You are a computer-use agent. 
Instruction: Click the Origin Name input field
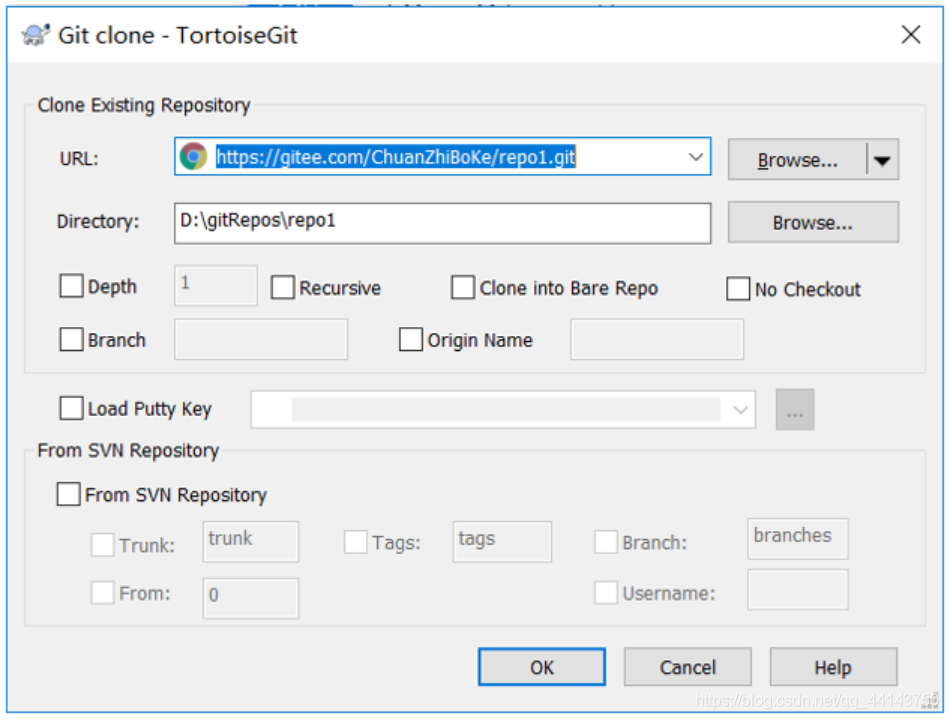click(657, 340)
